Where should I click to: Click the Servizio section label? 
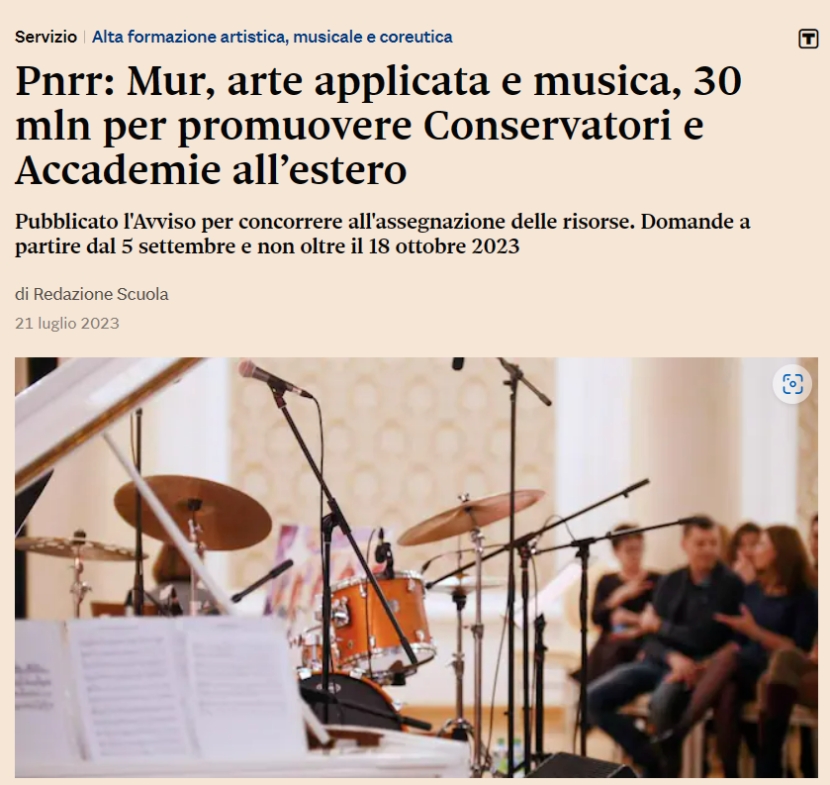coord(46,37)
